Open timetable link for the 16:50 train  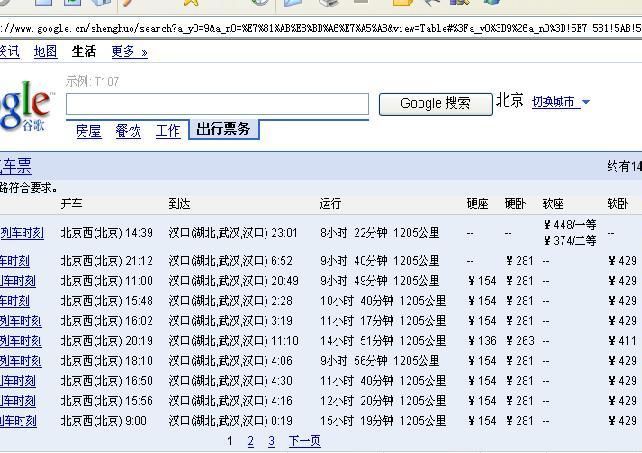(18, 381)
